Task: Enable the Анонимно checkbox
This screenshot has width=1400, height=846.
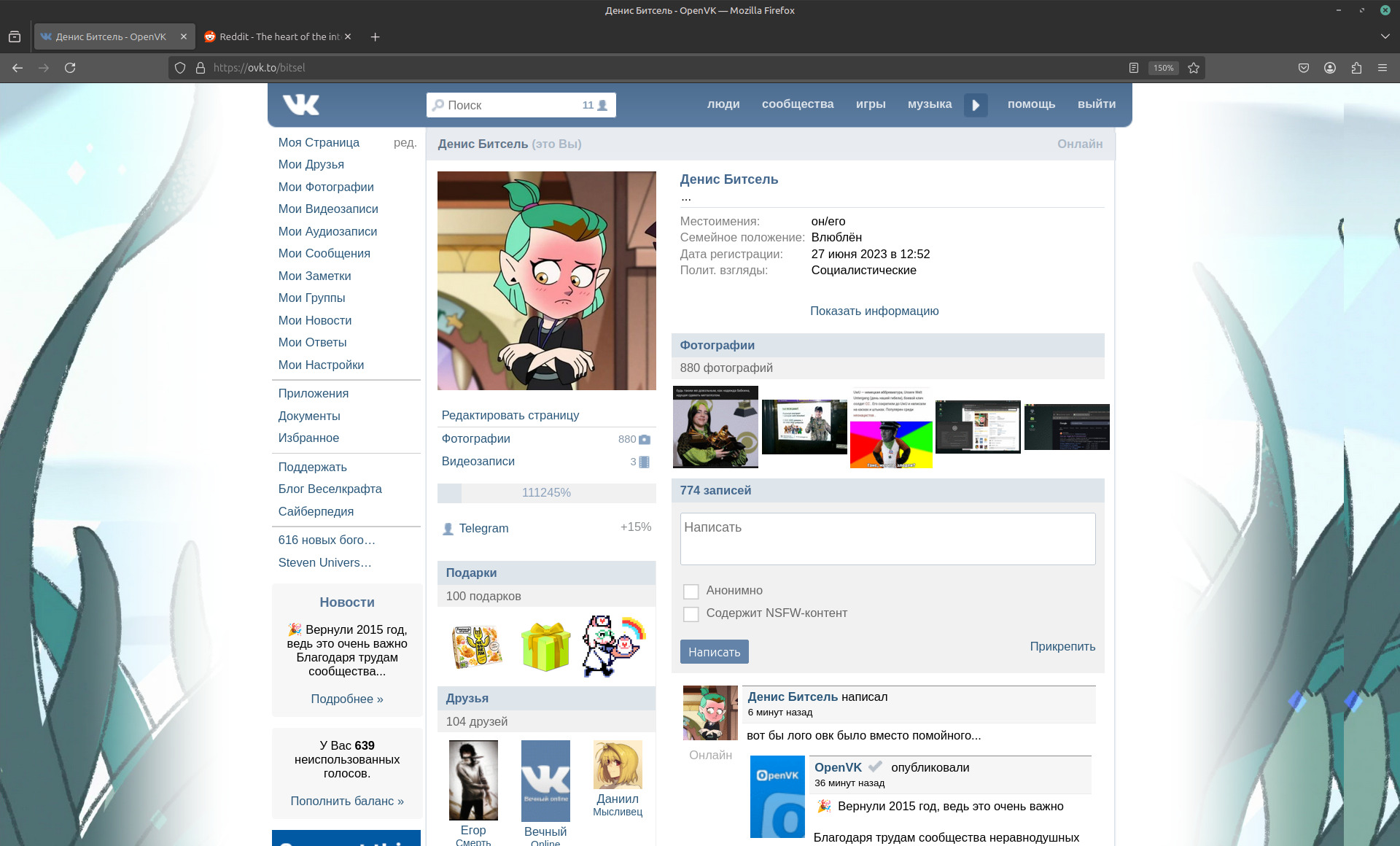Action: pos(691,591)
